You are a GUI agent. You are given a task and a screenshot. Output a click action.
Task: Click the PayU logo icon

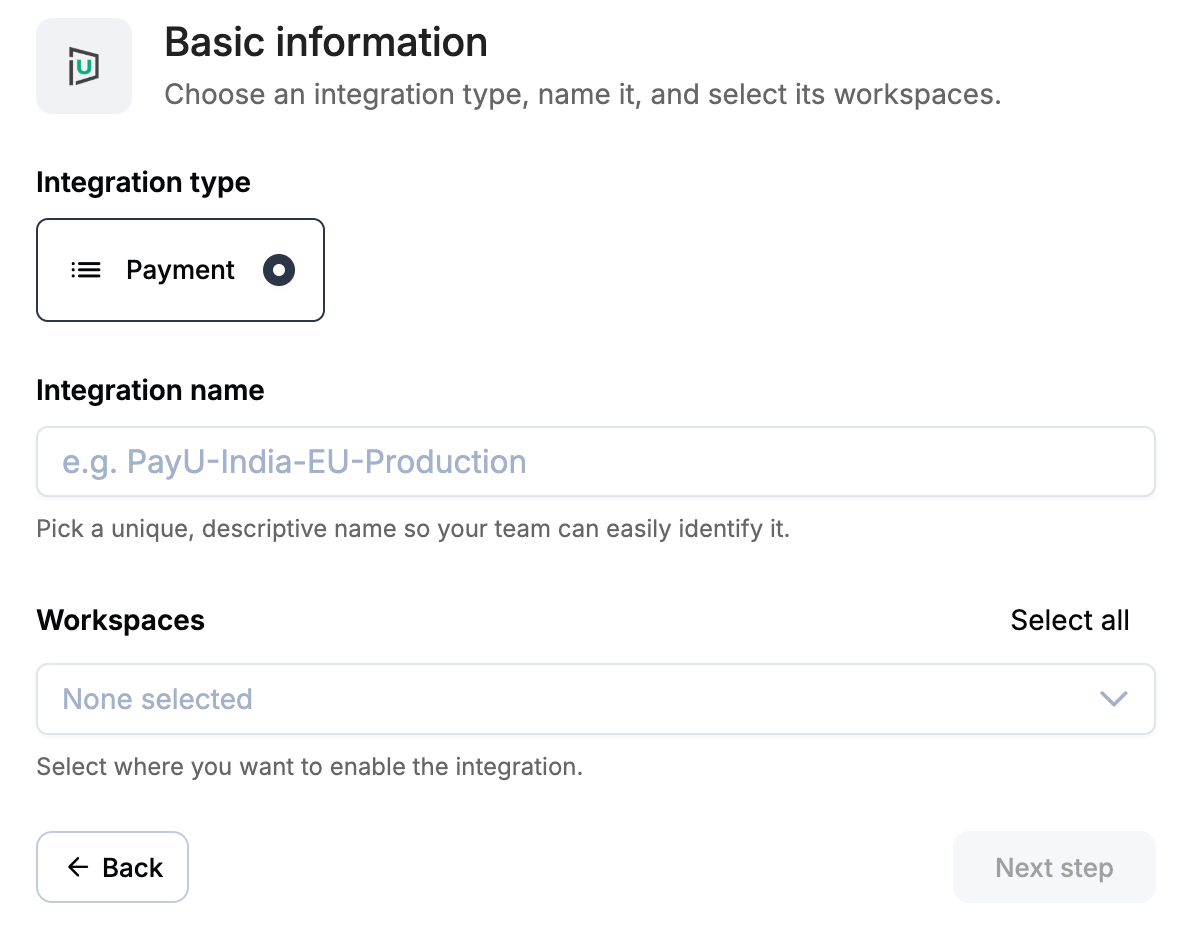[x=84, y=67]
